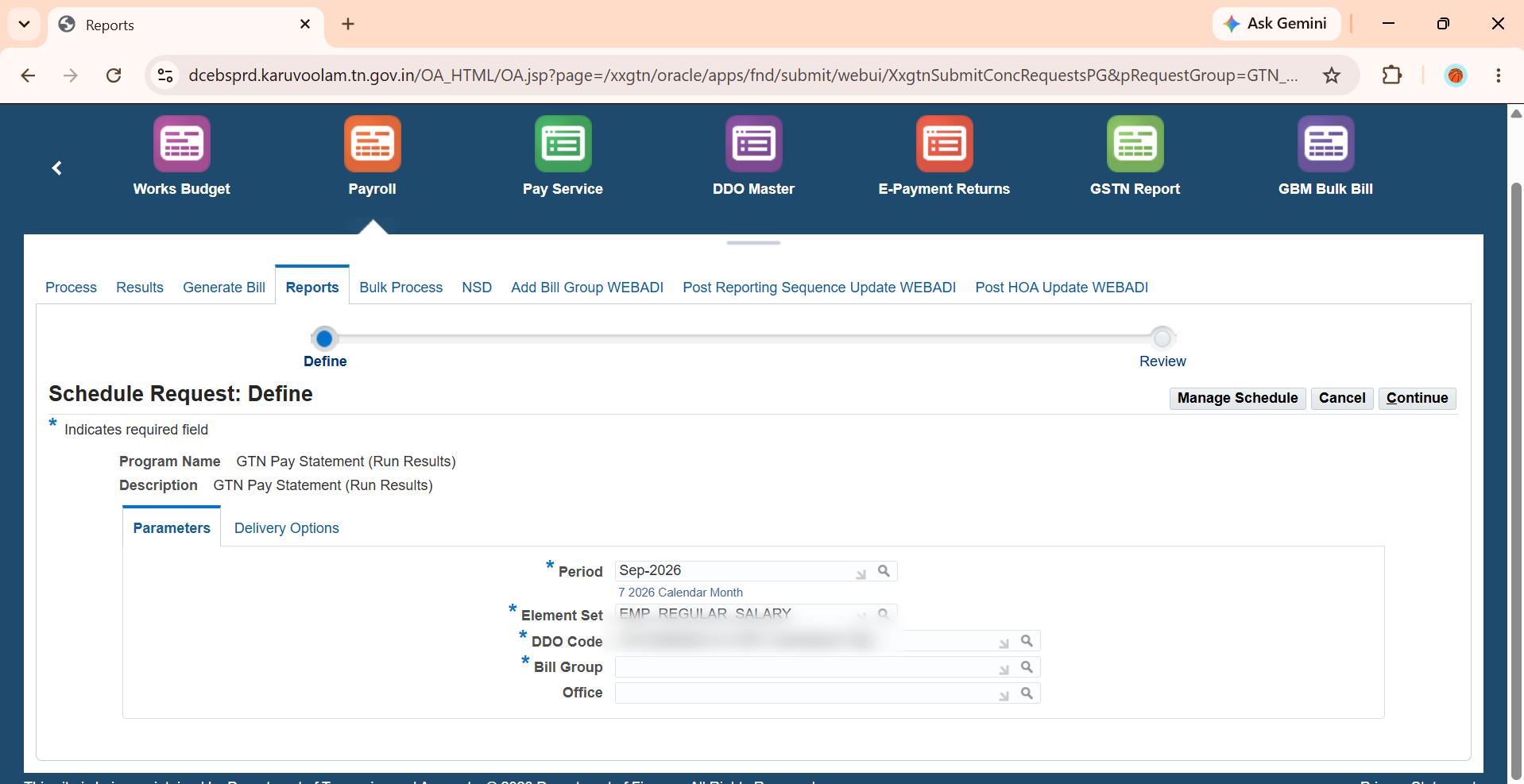This screenshot has height=784, width=1524.
Task: Click the Manage Schedule button
Action: coord(1237,398)
